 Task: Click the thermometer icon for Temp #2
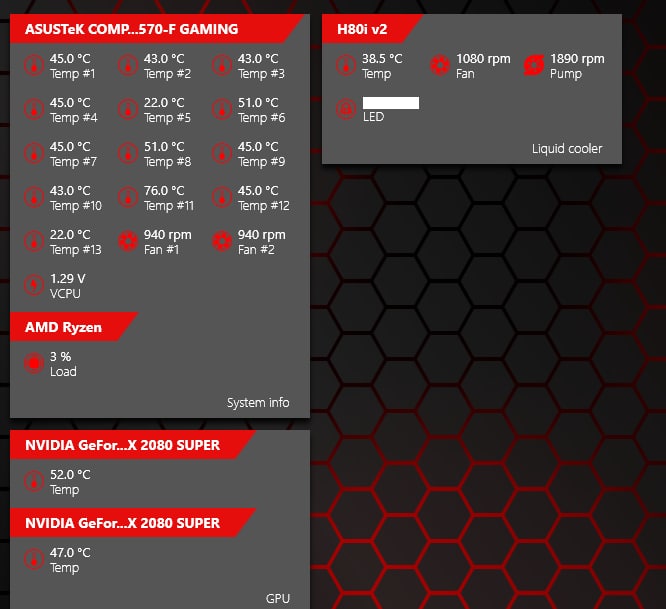click(x=128, y=65)
